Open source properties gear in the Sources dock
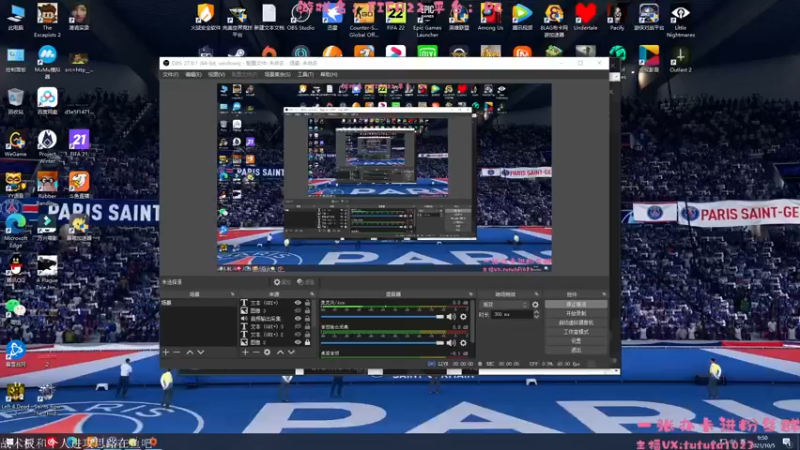Viewport: 800px width, 450px height. coord(267,352)
